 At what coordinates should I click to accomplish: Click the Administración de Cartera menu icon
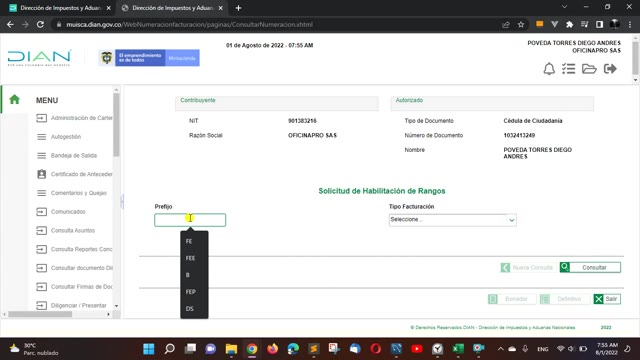pos(41,118)
